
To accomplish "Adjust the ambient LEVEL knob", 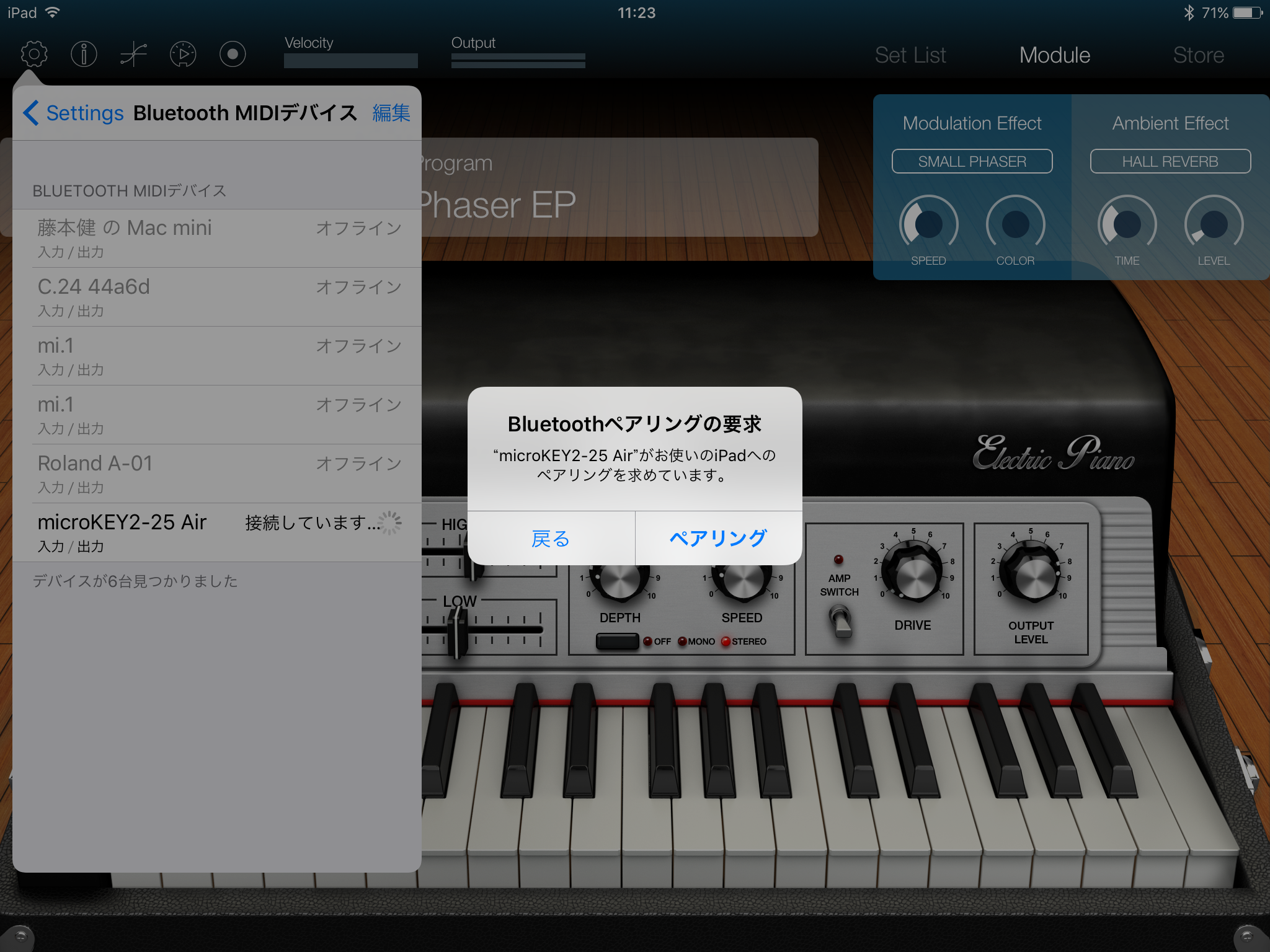I will click(1214, 224).
